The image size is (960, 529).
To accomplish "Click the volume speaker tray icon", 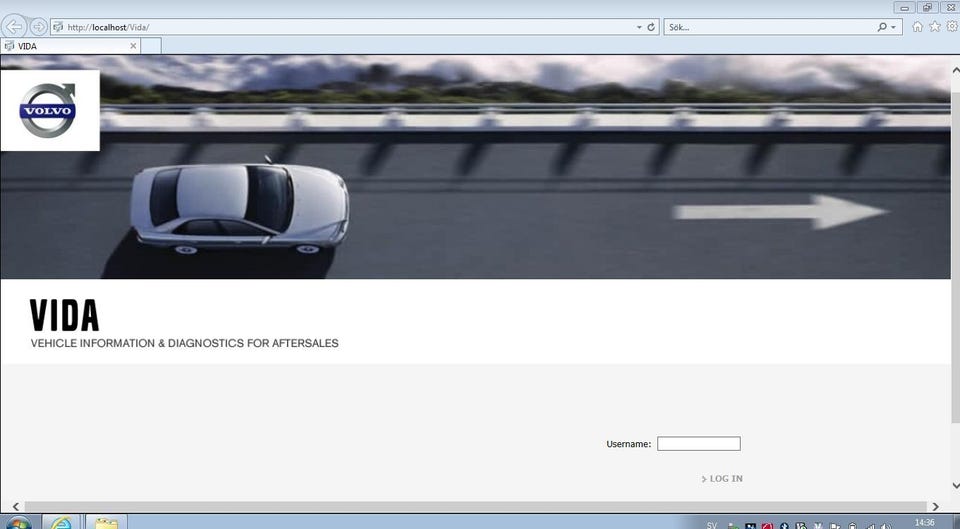I will click(886, 526).
